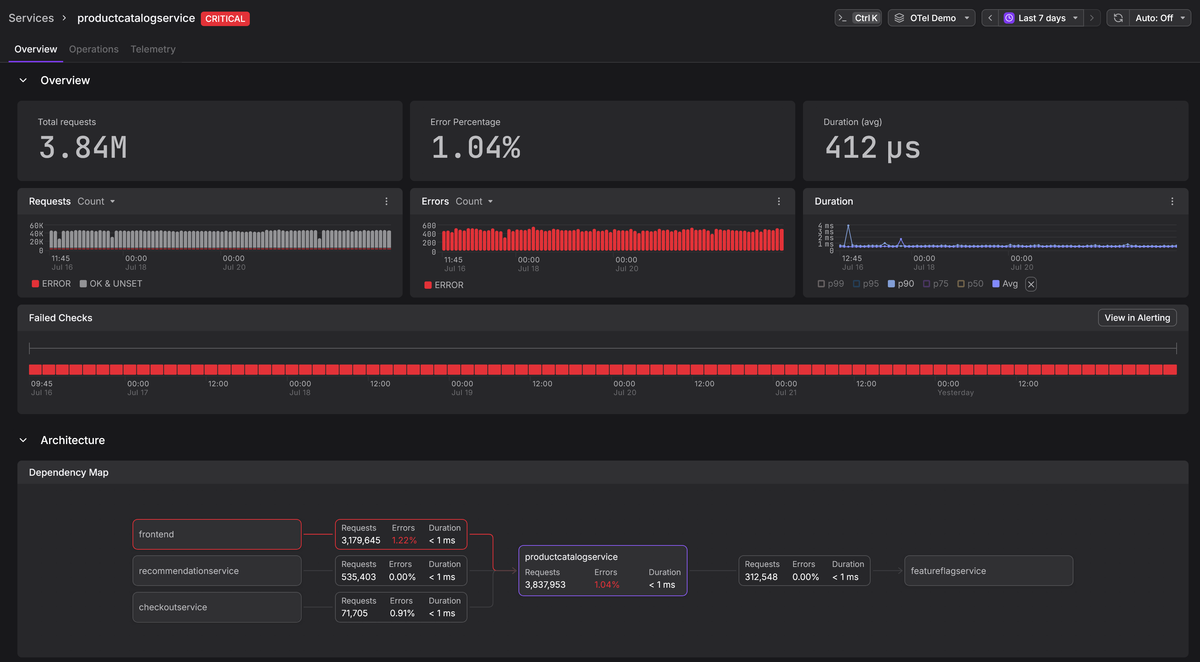
Task: Select the frontend node in dependency map
Action: click(217, 534)
